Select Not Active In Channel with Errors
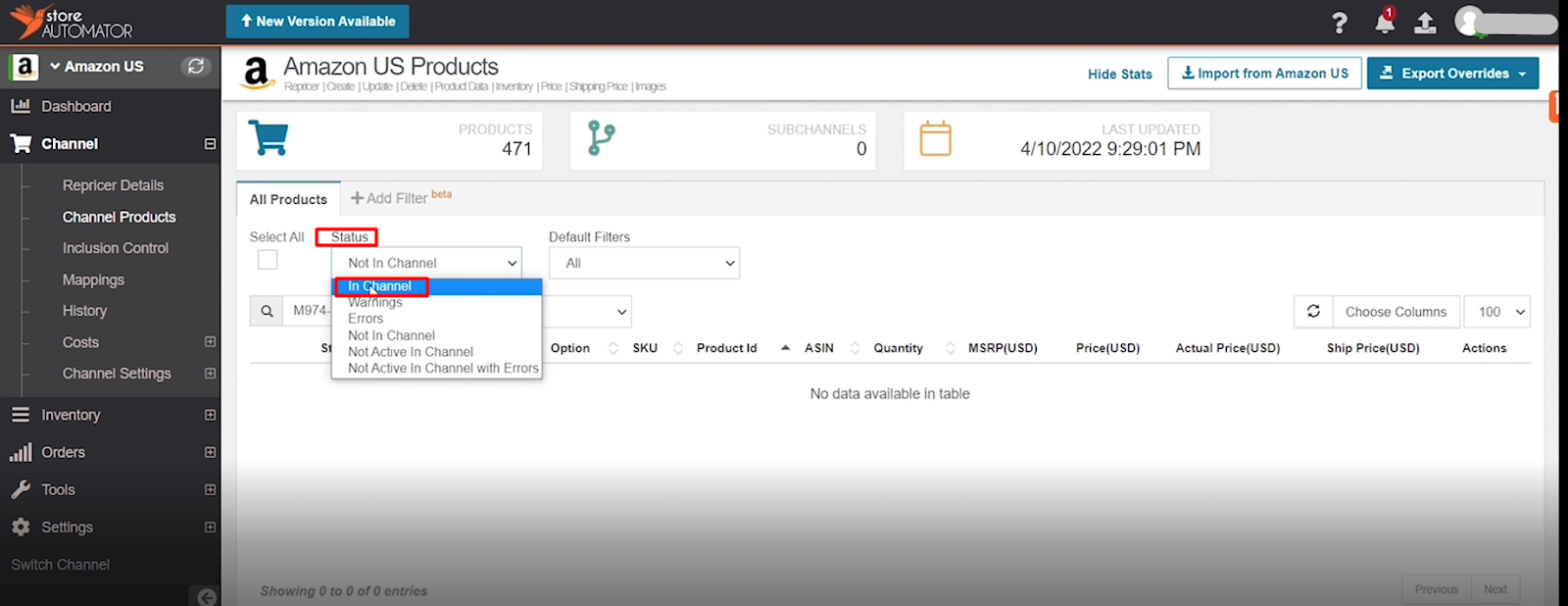Screen dimensions: 1568x606 [x=437, y=369]
